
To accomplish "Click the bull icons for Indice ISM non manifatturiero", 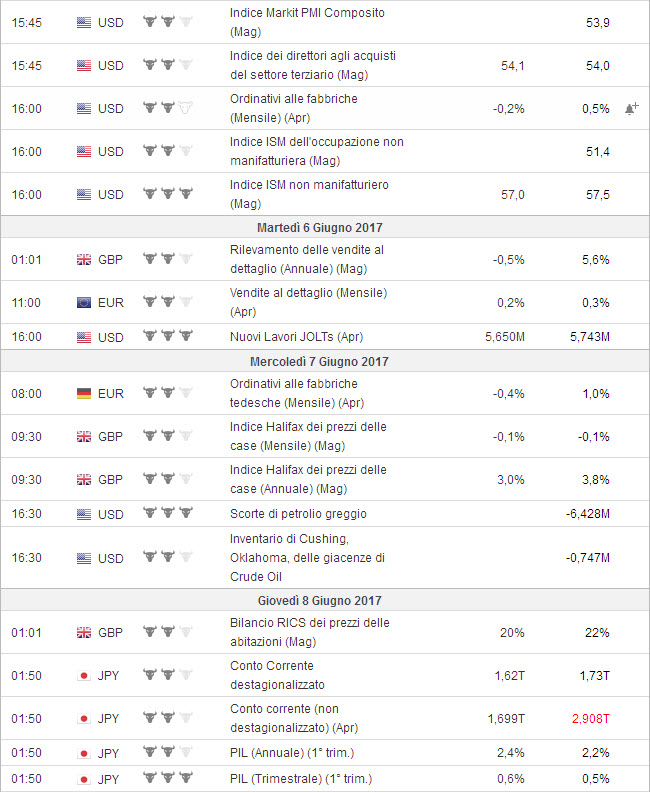I will [167, 194].
